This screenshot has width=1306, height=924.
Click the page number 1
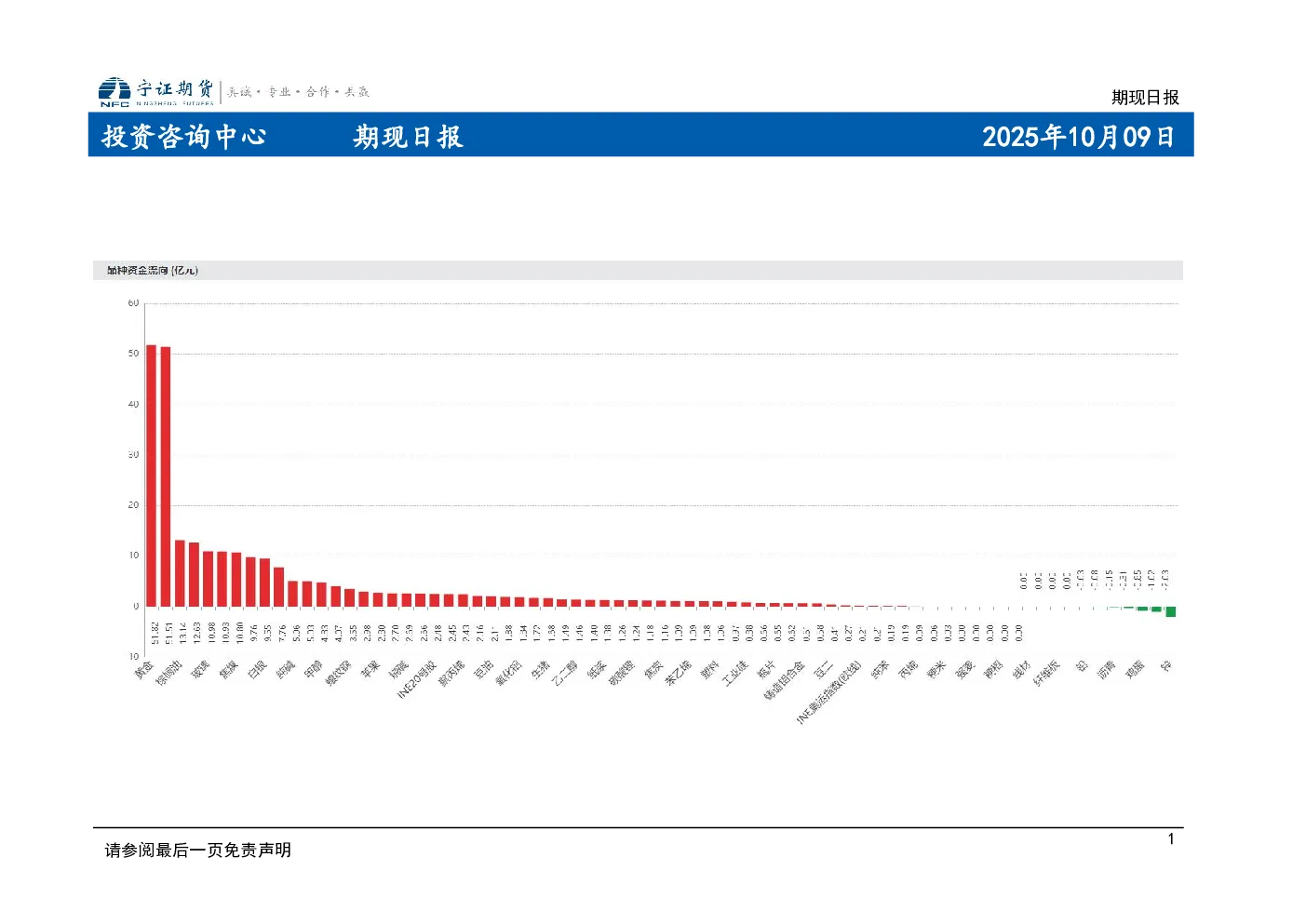click(1171, 839)
